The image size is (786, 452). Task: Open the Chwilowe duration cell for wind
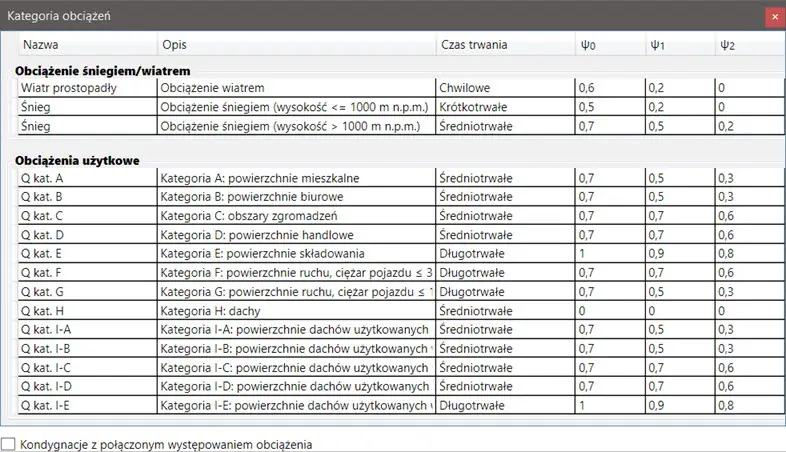pyautogui.click(x=464, y=88)
